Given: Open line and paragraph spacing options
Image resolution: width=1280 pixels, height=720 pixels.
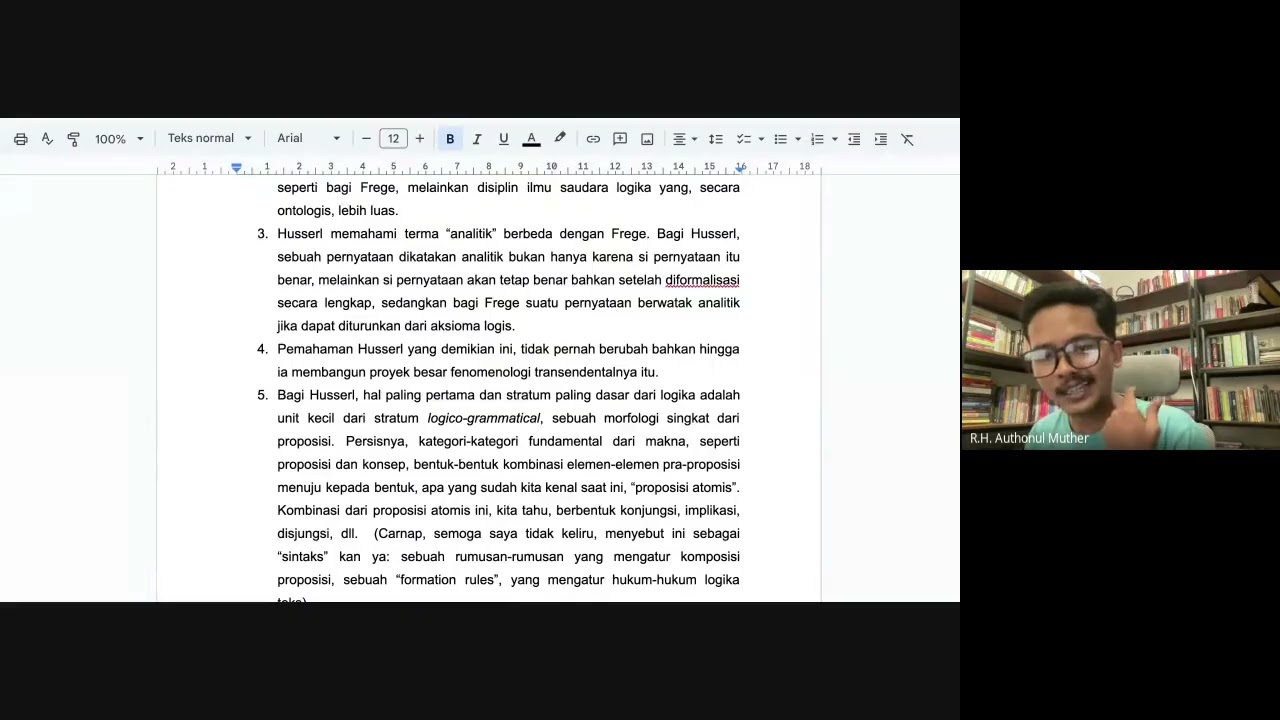Looking at the screenshot, I should 715,139.
